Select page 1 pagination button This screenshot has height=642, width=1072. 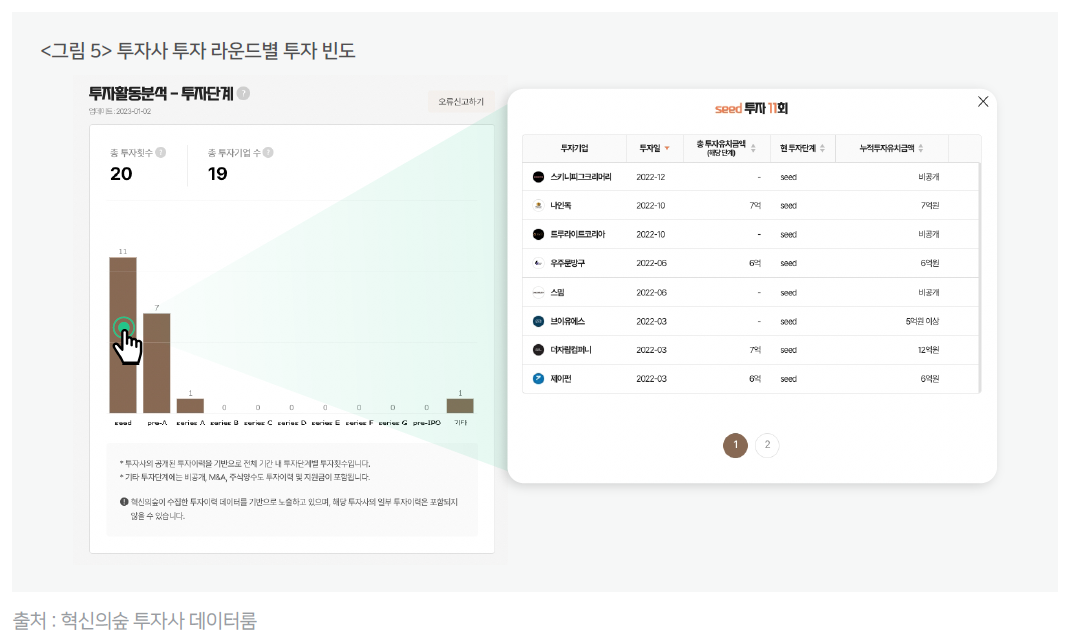click(x=736, y=445)
